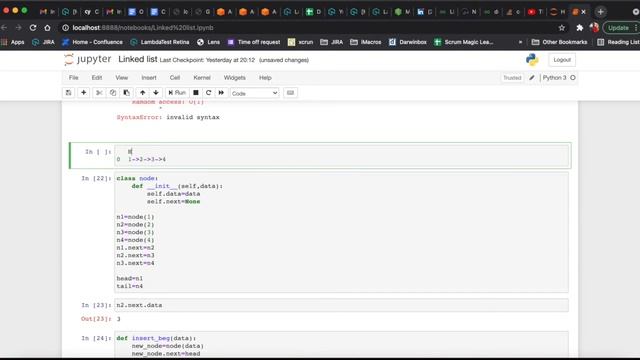Open Reading List
The height and width of the screenshot is (360, 640).
point(618,42)
